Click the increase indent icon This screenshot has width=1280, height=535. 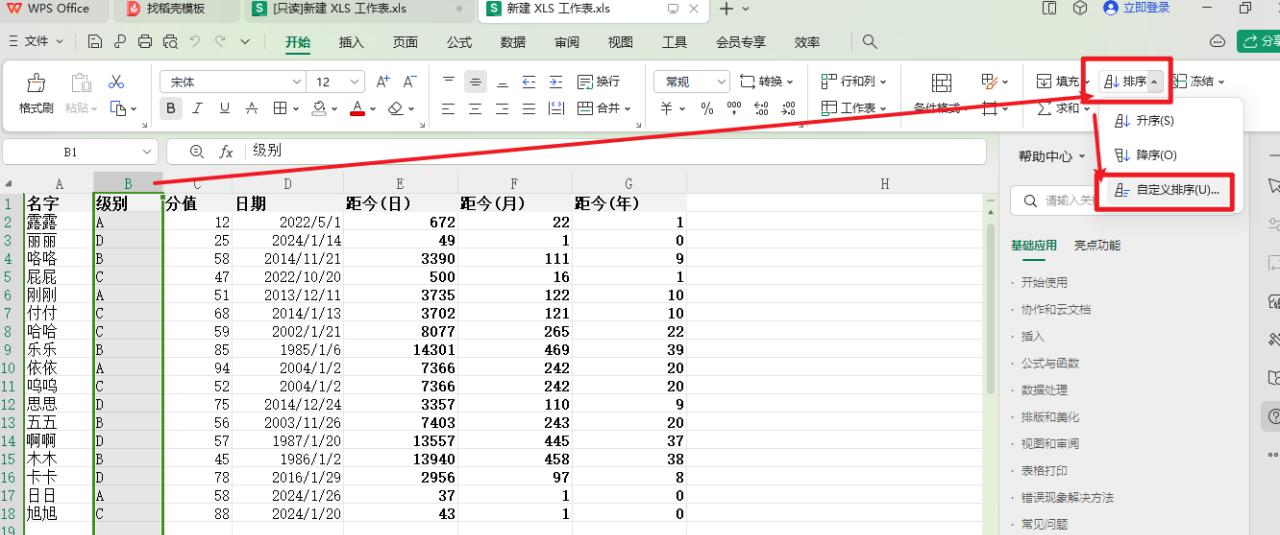point(556,82)
